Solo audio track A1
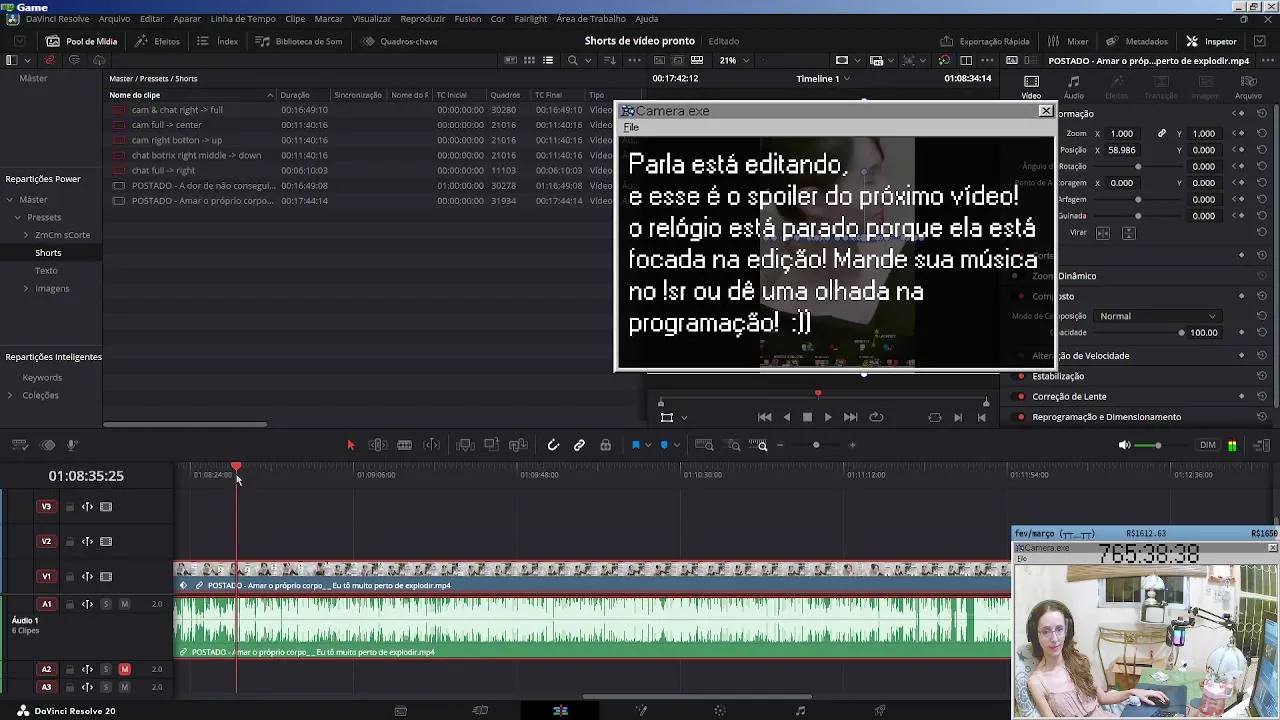 tap(105, 604)
